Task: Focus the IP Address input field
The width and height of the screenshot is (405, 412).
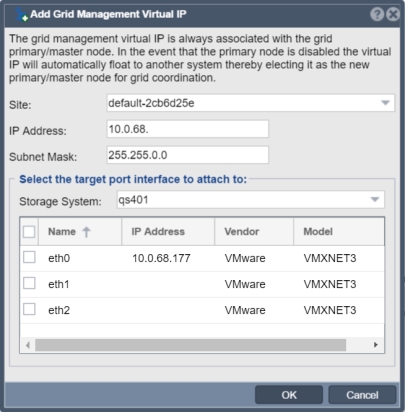Action: click(188, 129)
